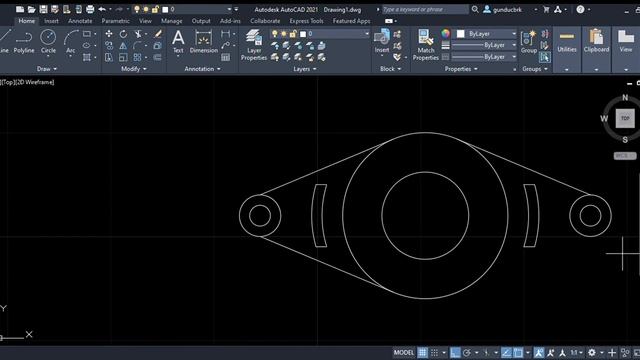The image size is (640, 360).
Task: Activate the Scale tool in Modify panel
Action: pyautogui.click(x=123, y=57)
